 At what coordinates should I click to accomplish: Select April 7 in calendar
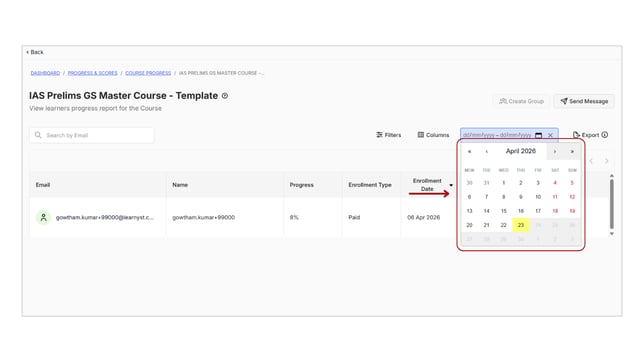(487, 197)
